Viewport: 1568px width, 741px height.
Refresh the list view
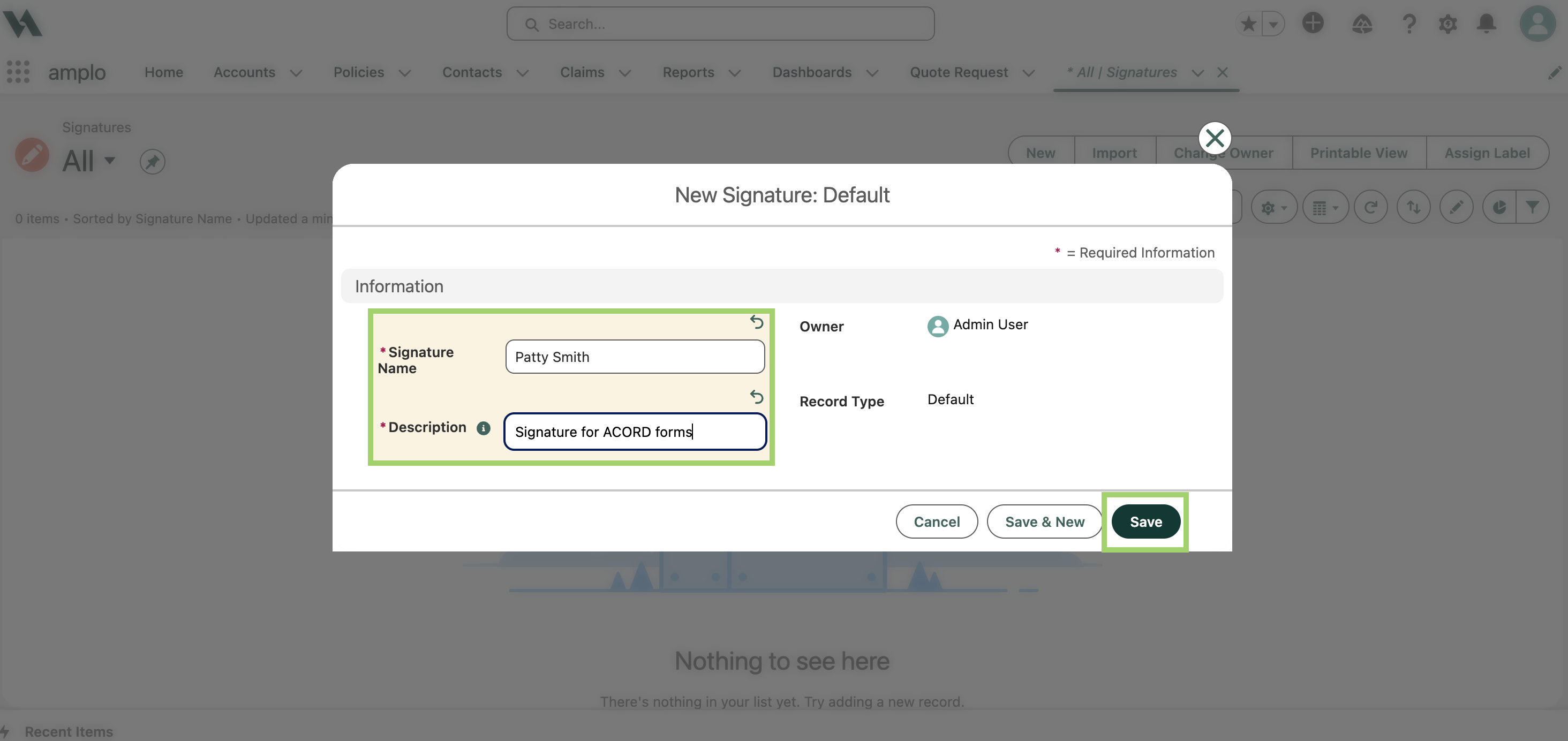click(1371, 207)
